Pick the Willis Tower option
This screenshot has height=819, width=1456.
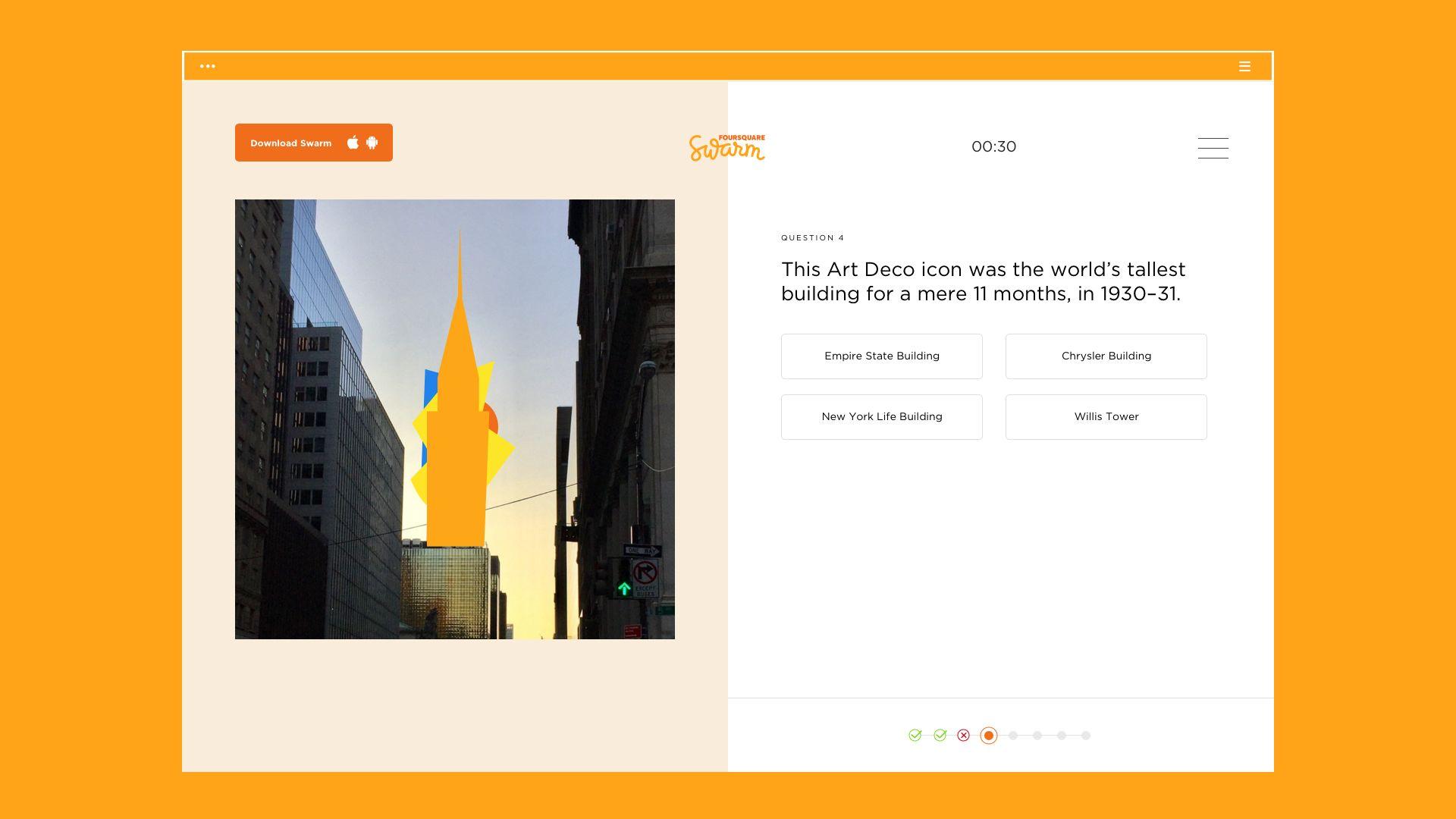[1106, 417]
